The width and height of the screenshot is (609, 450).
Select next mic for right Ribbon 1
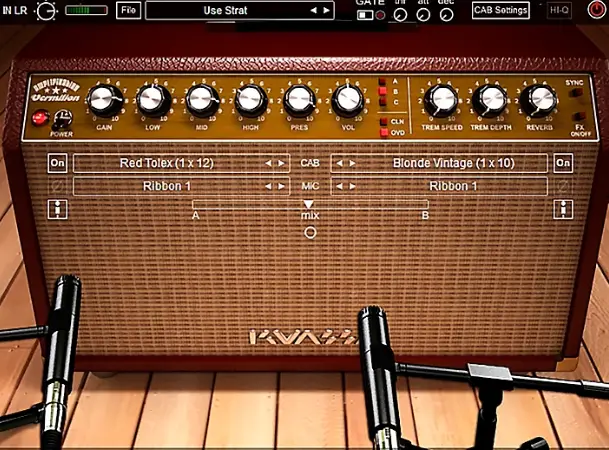pyautogui.click(x=352, y=186)
